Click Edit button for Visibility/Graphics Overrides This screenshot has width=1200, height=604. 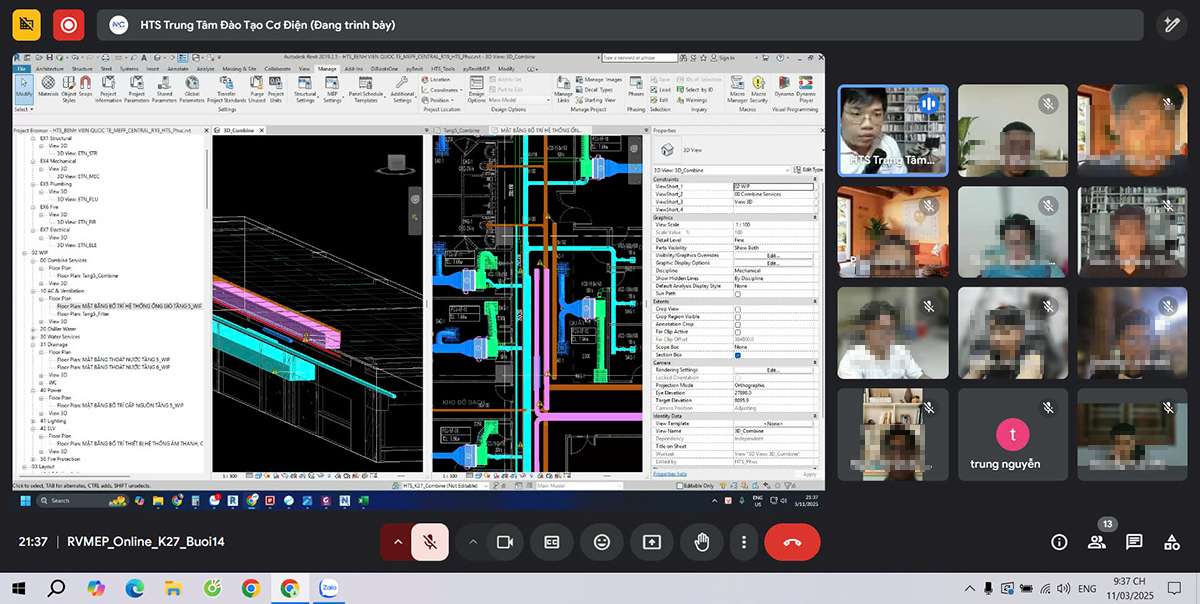773,255
